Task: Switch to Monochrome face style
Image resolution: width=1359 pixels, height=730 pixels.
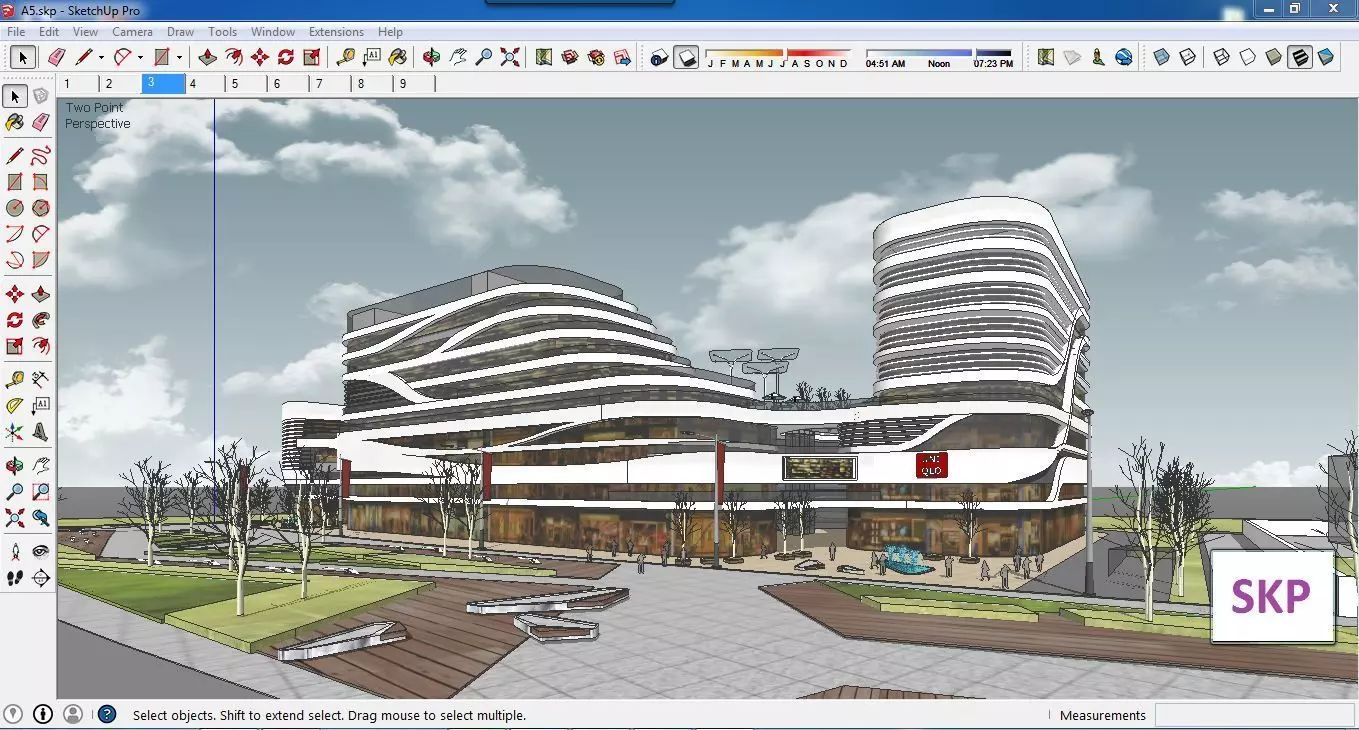Action: point(1326,57)
